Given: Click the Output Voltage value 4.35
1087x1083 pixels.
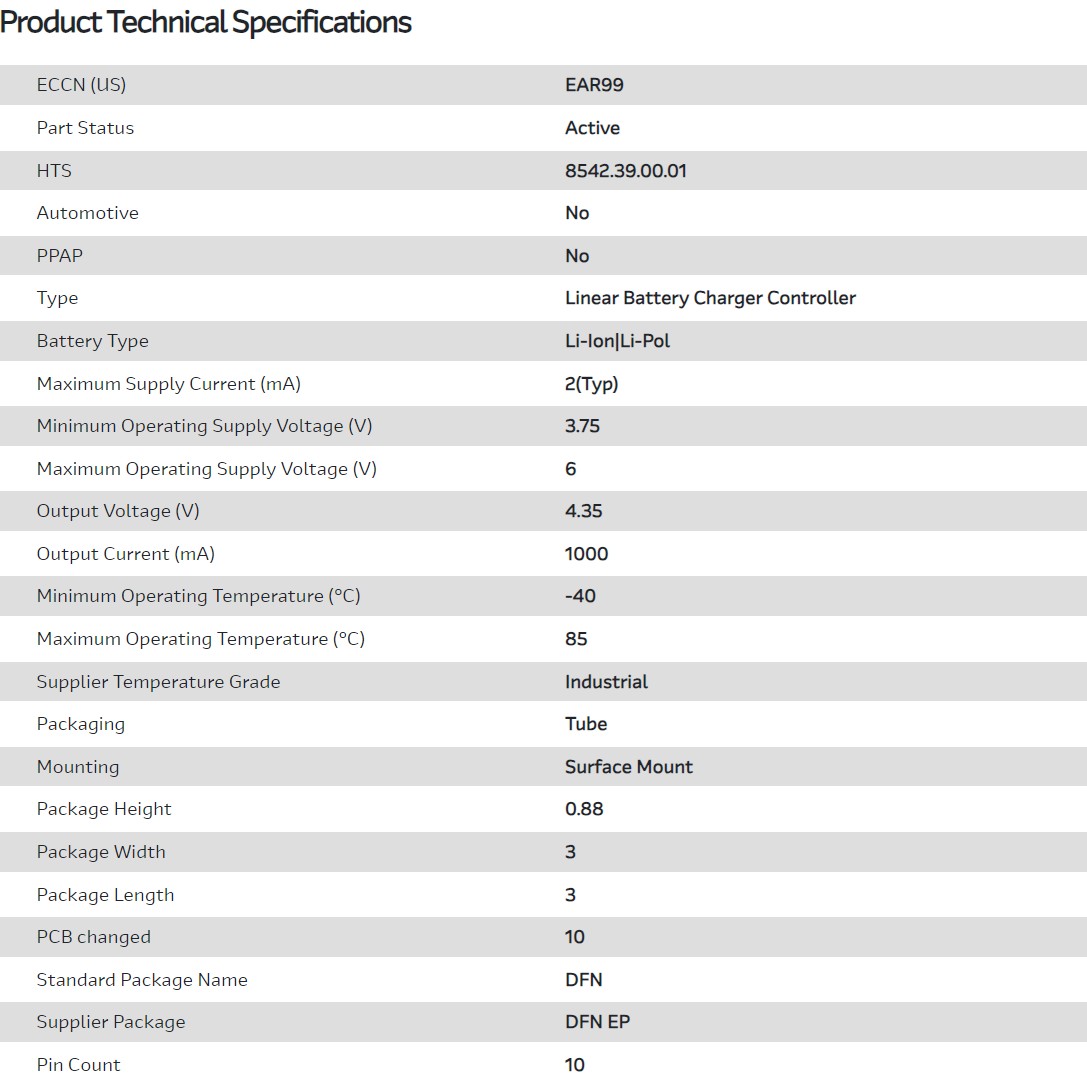Looking at the screenshot, I should click(x=583, y=511).
